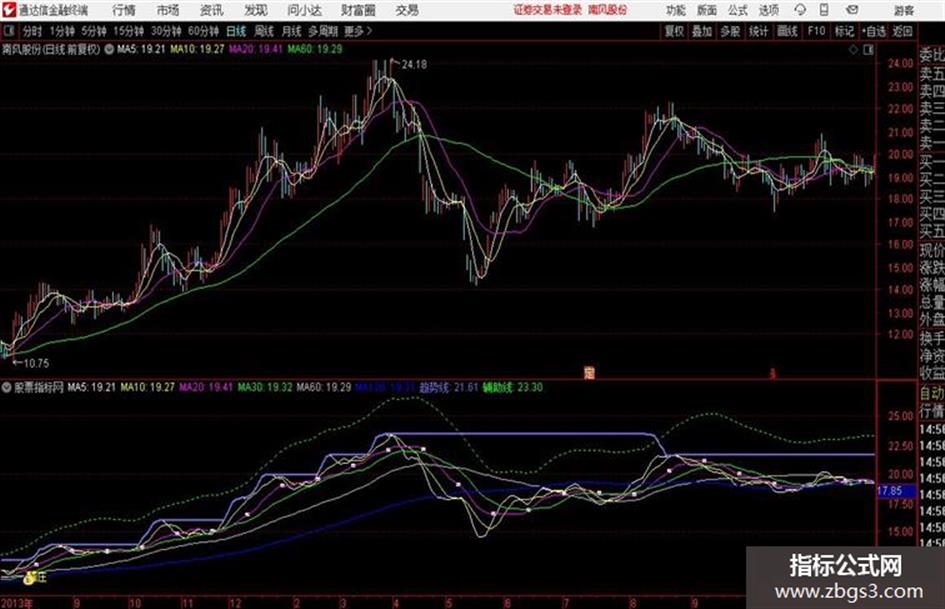This screenshot has height=609, width=945.
Task: Click the MA20: 19.41 label in the main chart
Action: click(256, 49)
